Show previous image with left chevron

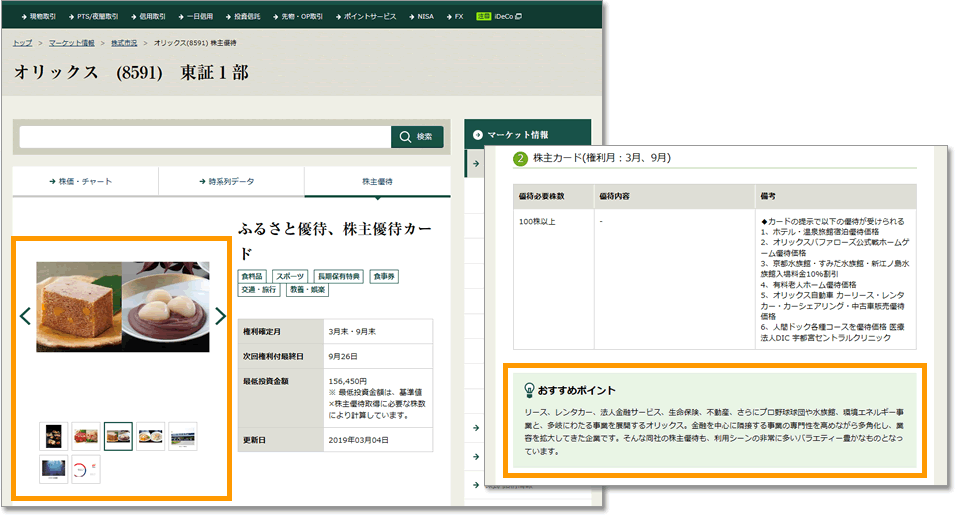25,316
